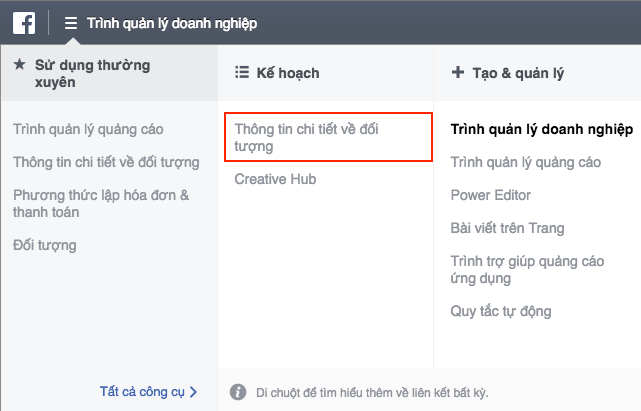Open the hamburger menu icon in header

(x=71, y=23)
